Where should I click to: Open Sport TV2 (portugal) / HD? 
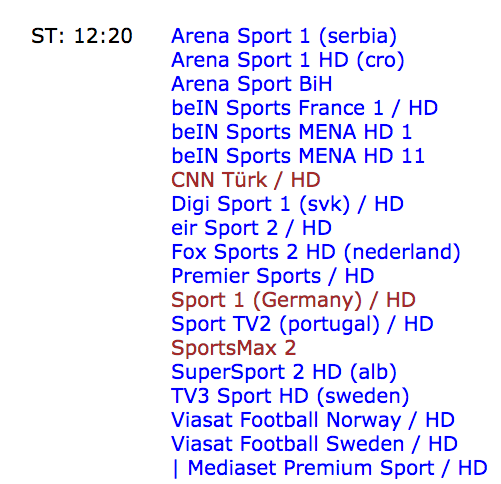pos(302,324)
